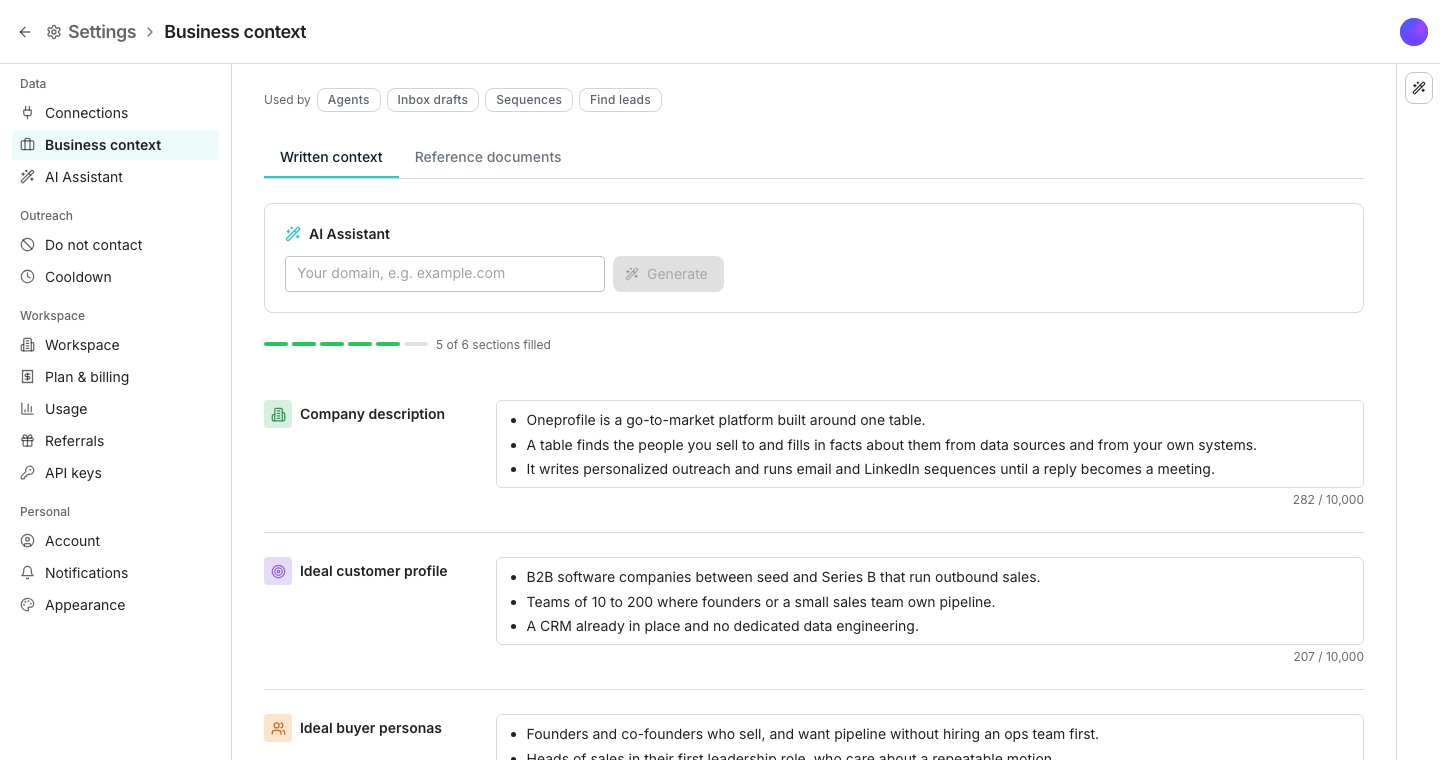1440x760 pixels.
Task: Click the AI Assistant card wand icon
Action: (x=293, y=234)
